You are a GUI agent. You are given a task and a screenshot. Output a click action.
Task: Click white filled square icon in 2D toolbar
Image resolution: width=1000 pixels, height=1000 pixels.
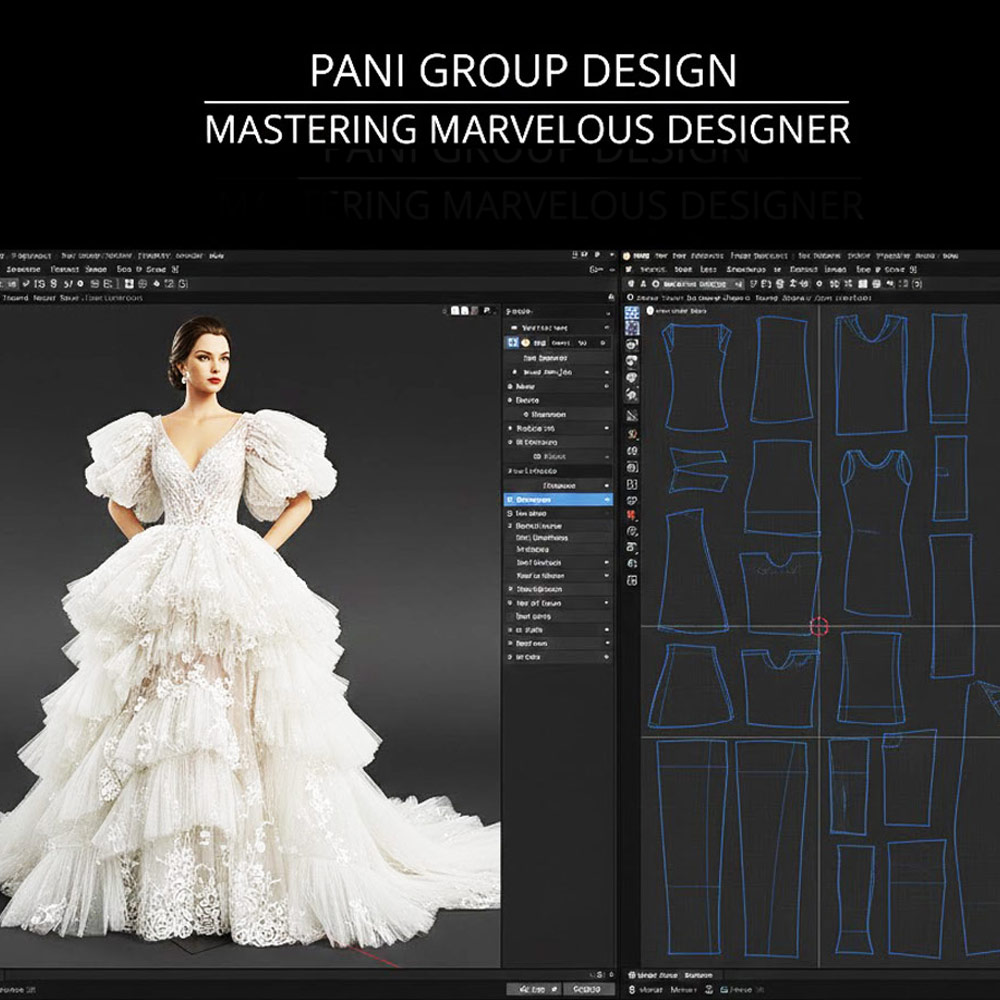tap(862, 284)
